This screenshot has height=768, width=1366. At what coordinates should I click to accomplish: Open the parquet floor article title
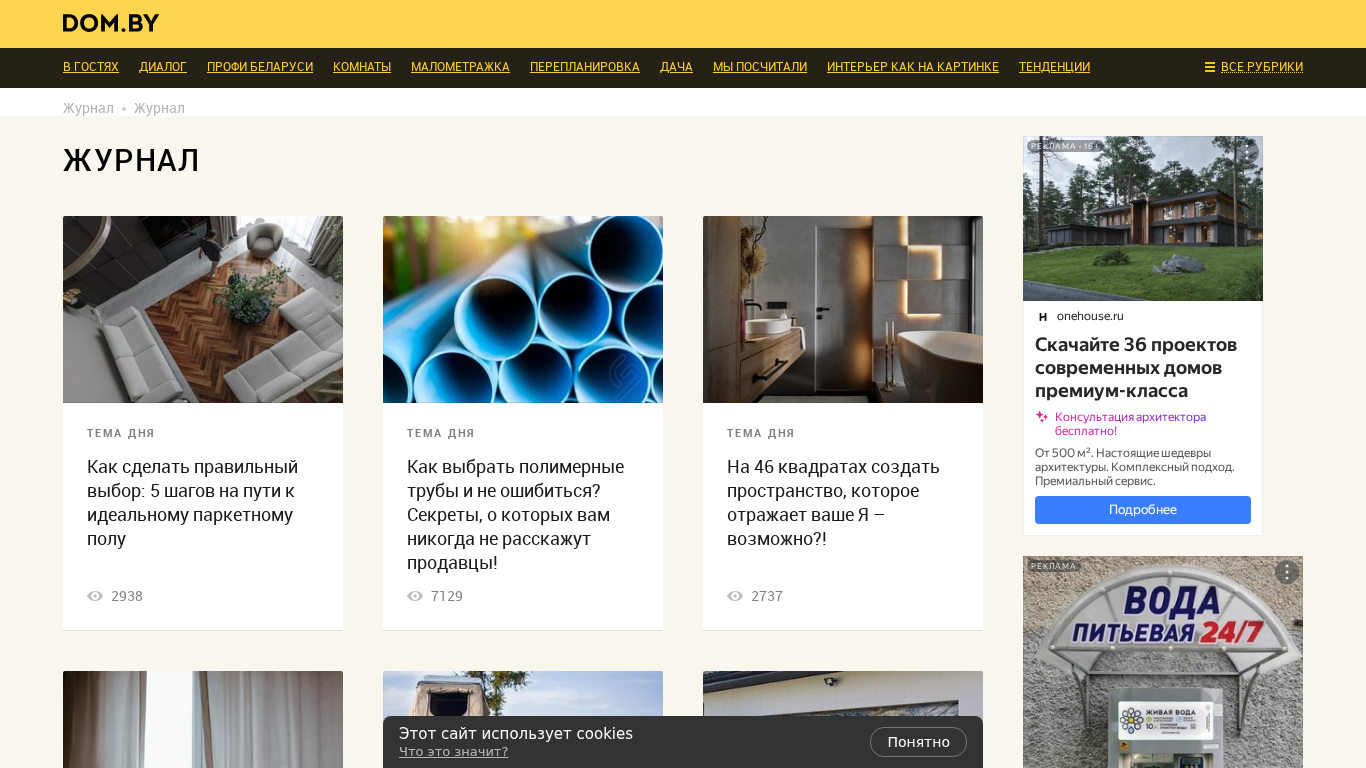(193, 503)
